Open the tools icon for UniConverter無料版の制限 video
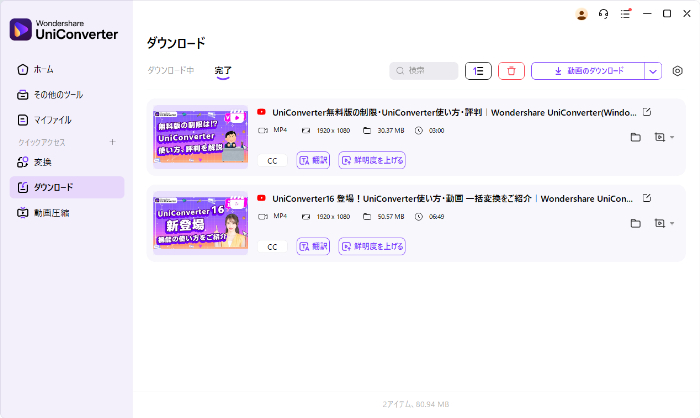Screen dimensions: 700x418 (x=660, y=138)
